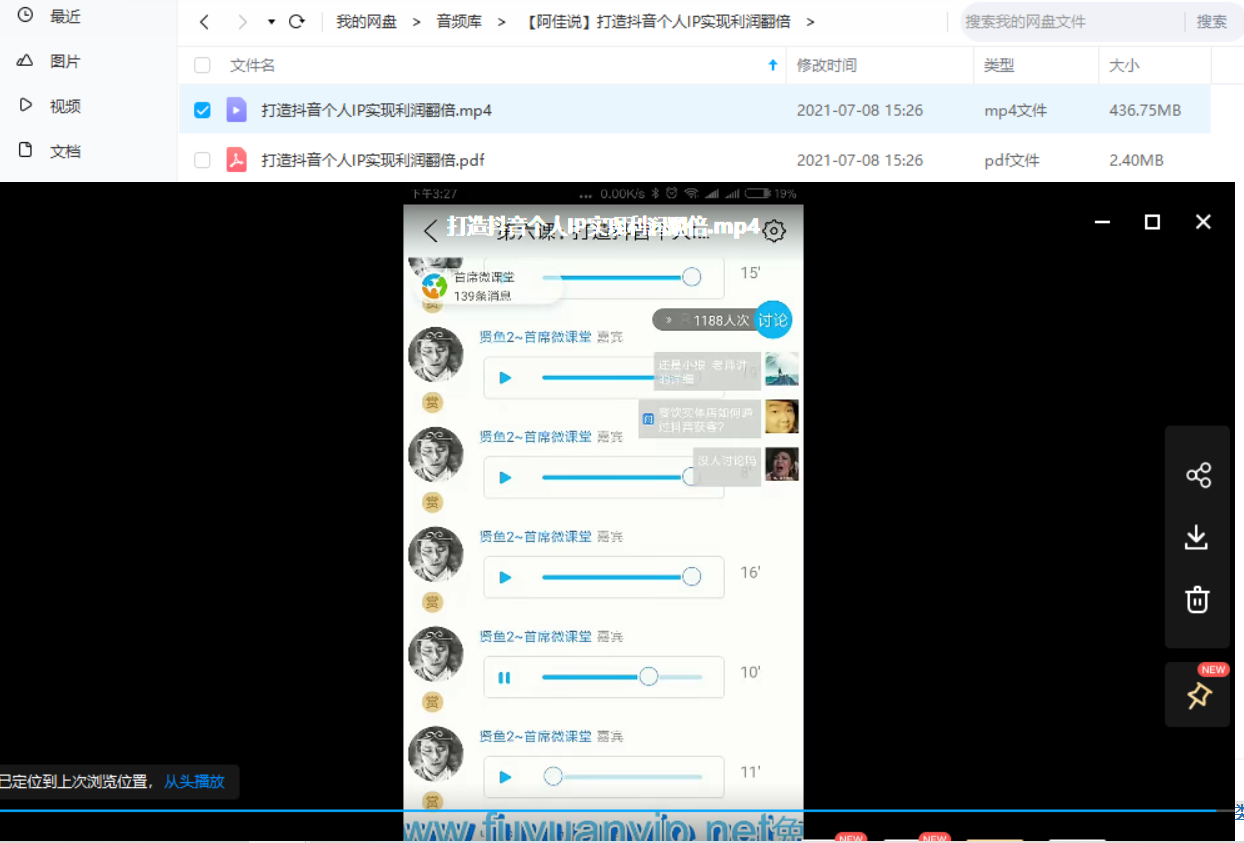This screenshot has height=843, width=1244.
Task: Open the 首席微课堂 139条消息 notification
Action: (x=487, y=286)
